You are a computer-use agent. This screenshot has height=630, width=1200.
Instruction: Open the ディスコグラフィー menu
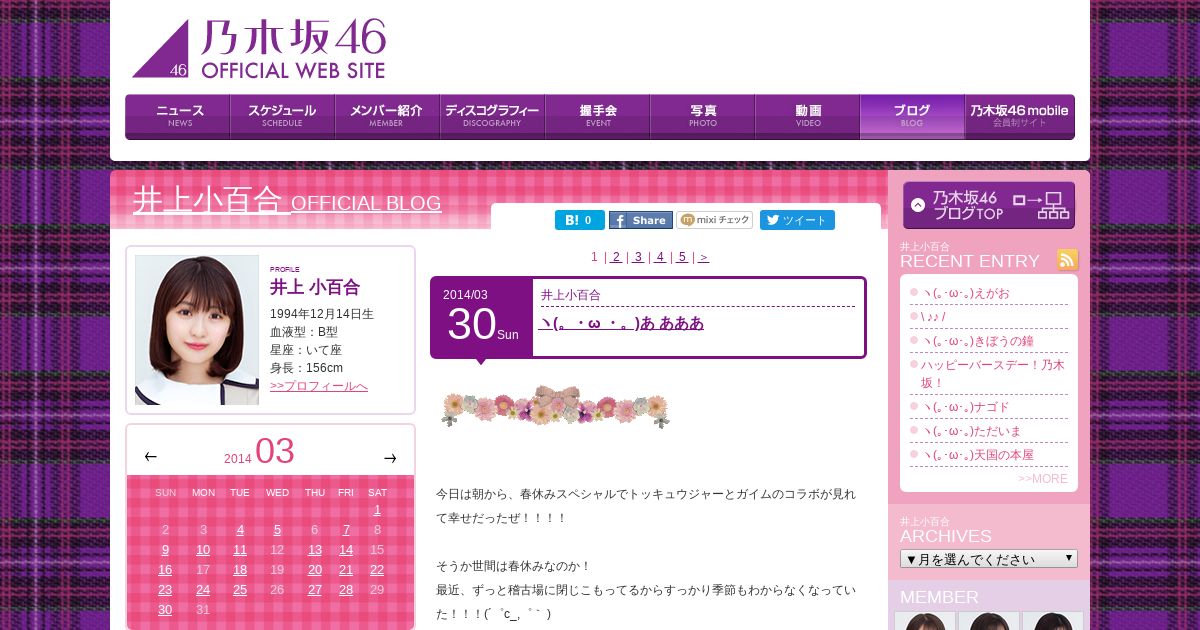pos(493,116)
